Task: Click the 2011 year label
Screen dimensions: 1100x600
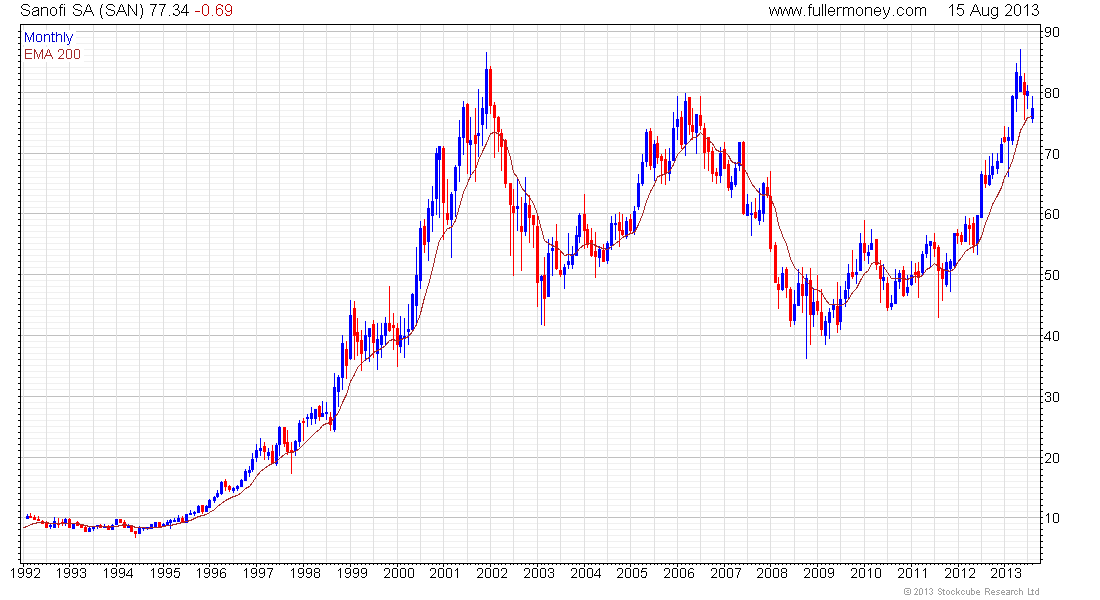Action: tap(912, 573)
